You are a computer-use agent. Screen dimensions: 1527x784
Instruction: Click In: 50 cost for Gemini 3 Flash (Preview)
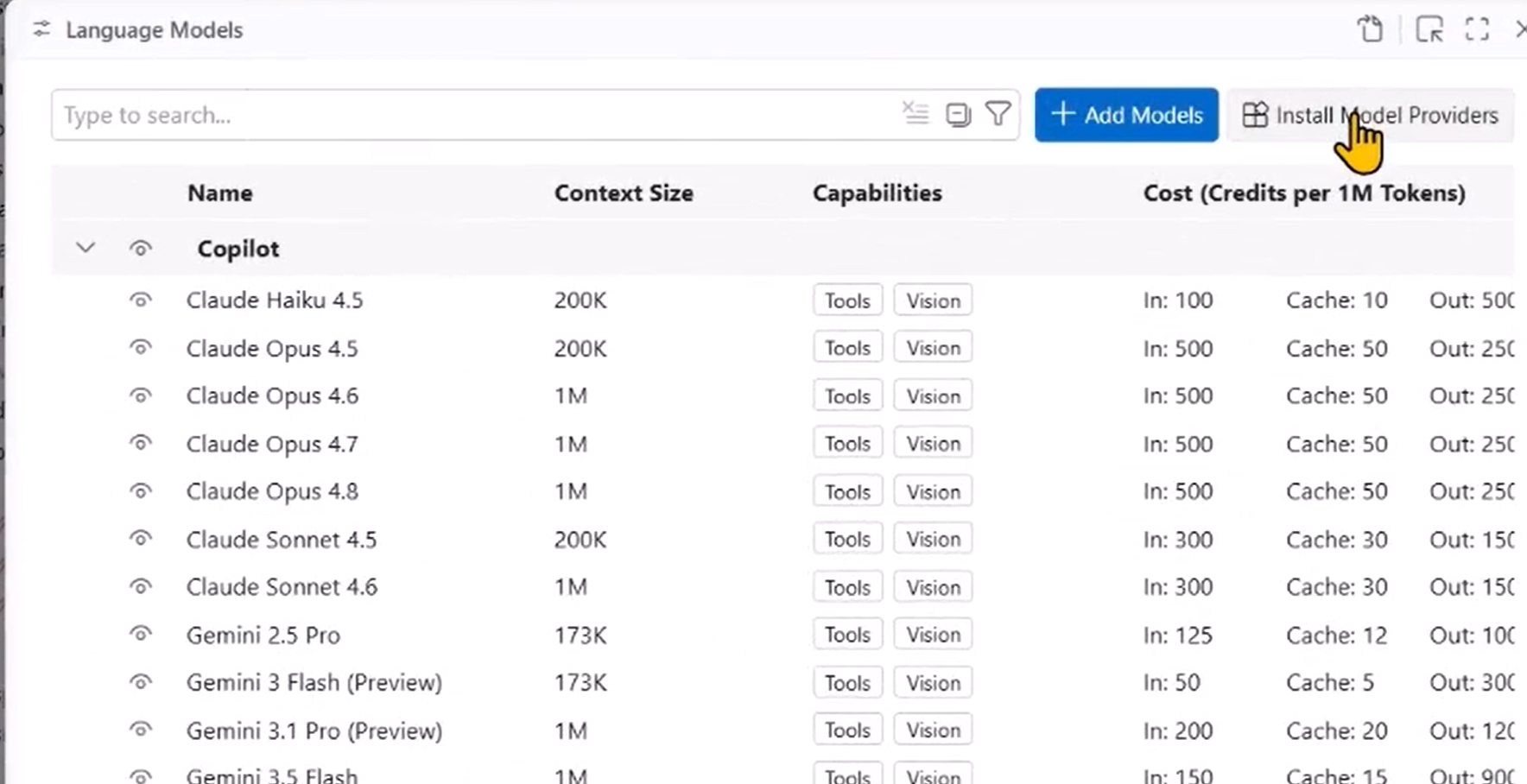pos(1172,683)
